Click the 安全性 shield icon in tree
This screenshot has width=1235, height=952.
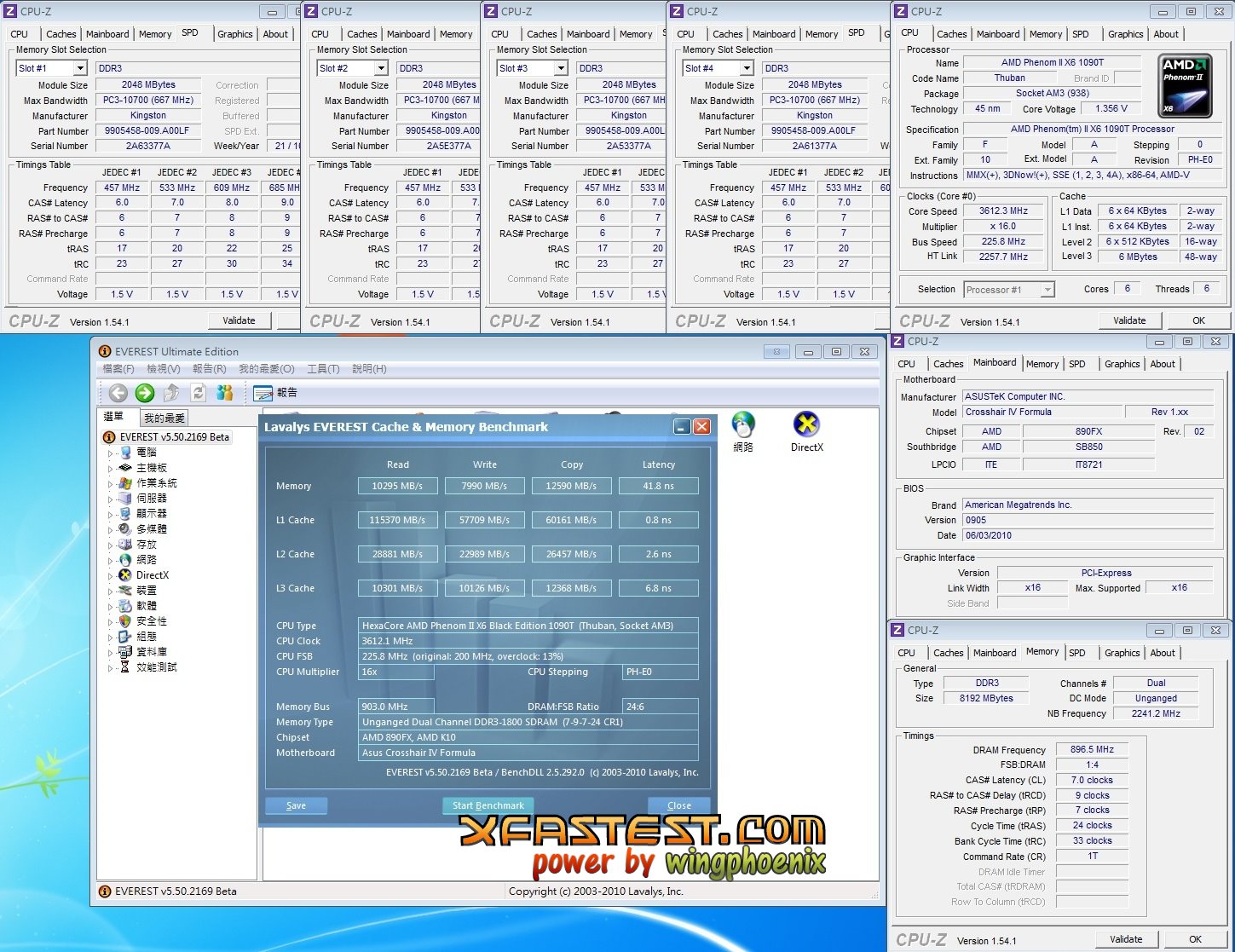(x=125, y=621)
